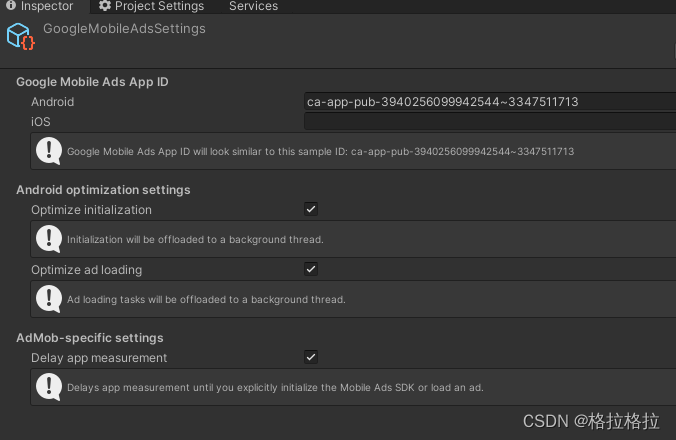Toggle the Optimize ad loading checkbox
This screenshot has height=440, width=676.
(x=311, y=269)
